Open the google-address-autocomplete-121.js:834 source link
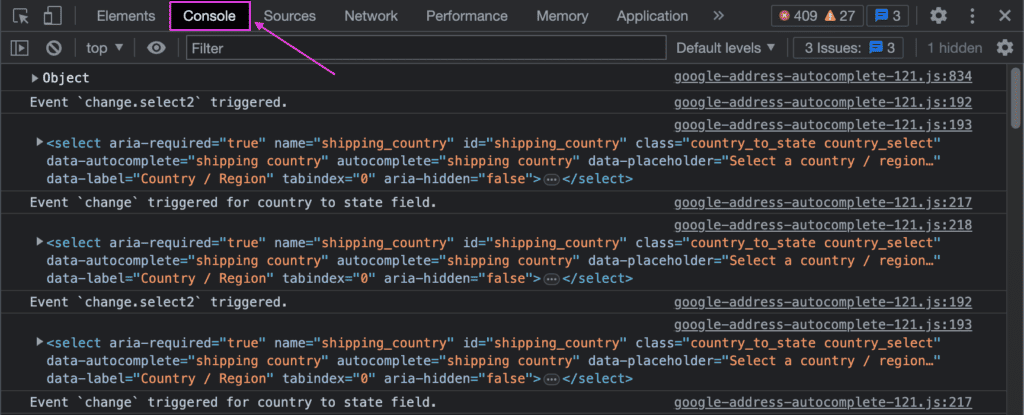Image resolution: width=1024 pixels, height=415 pixels. point(822,77)
